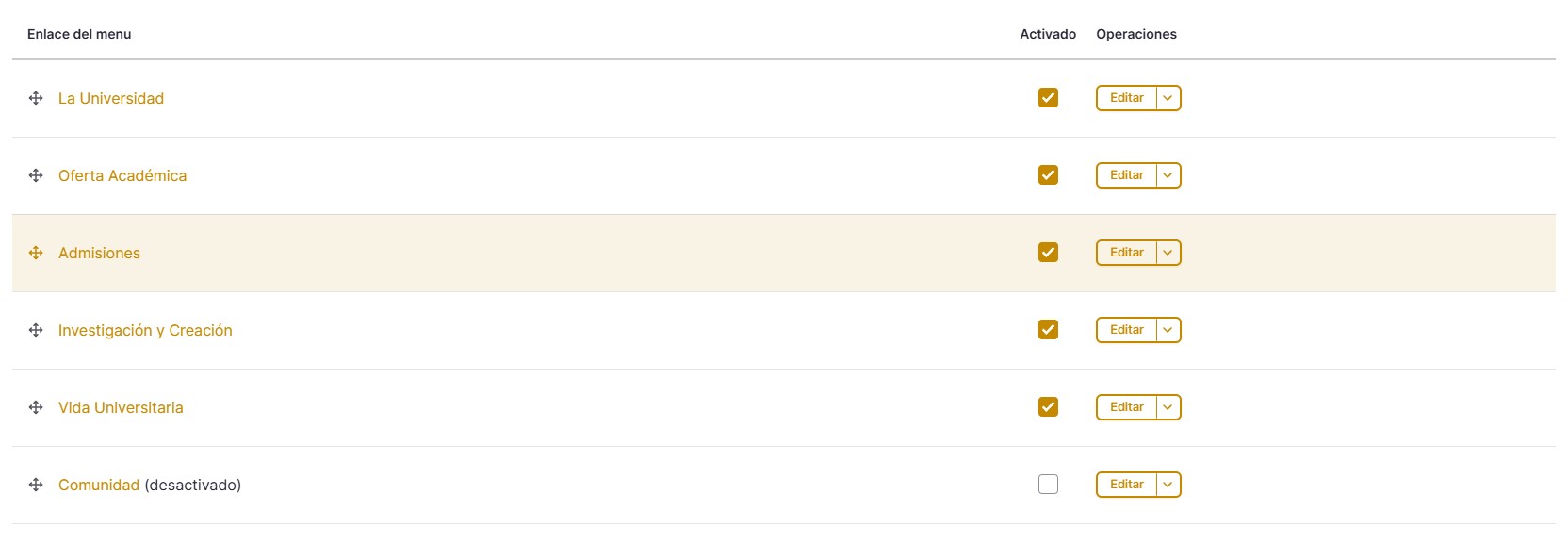Disable the La Universidad menu link checkbox
Image resolution: width=1568 pixels, height=544 pixels.
pos(1048,98)
